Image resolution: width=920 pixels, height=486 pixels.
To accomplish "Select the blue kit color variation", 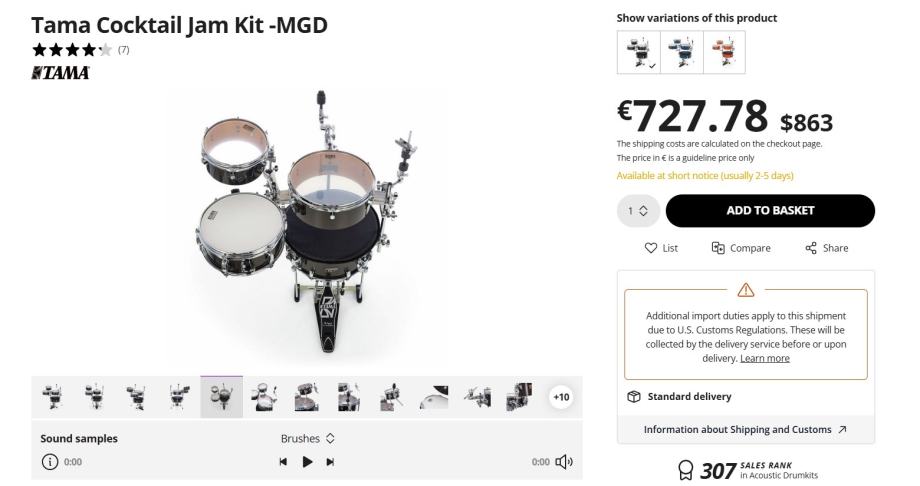I will (x=681, y=52).
